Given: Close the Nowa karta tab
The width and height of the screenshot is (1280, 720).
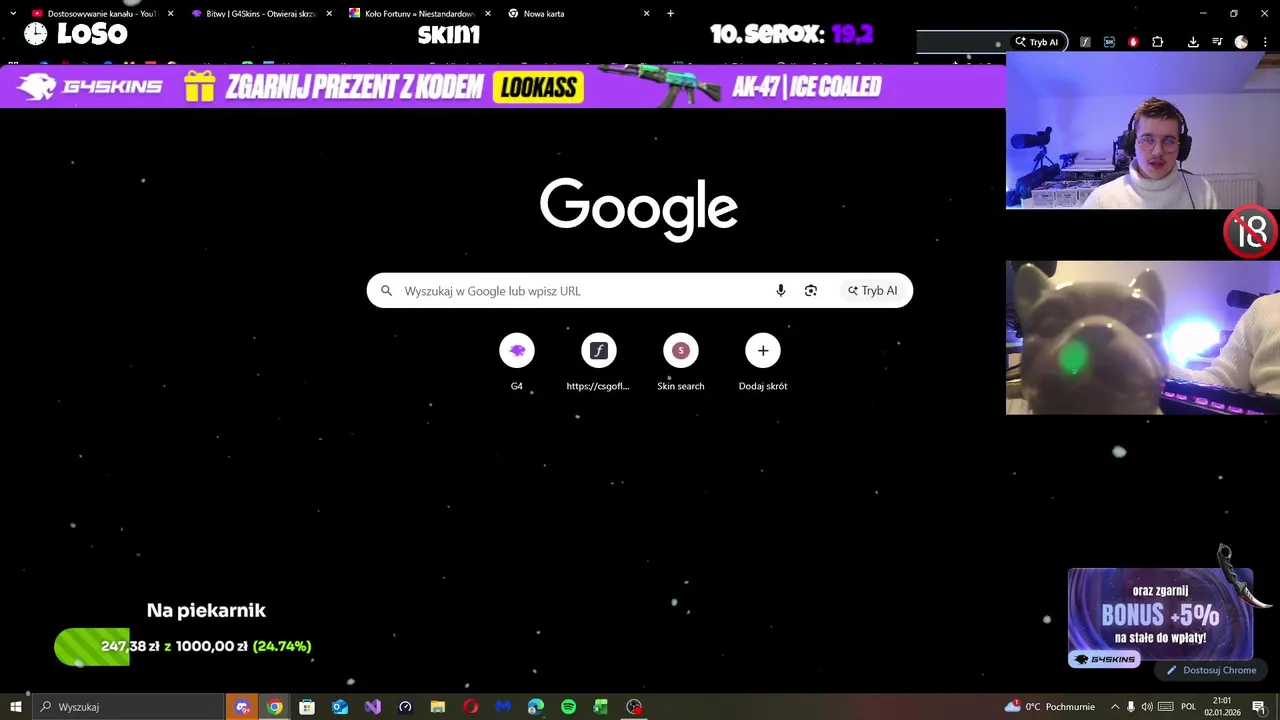Looking at the screenshot, I should click(x=646, y=14).
